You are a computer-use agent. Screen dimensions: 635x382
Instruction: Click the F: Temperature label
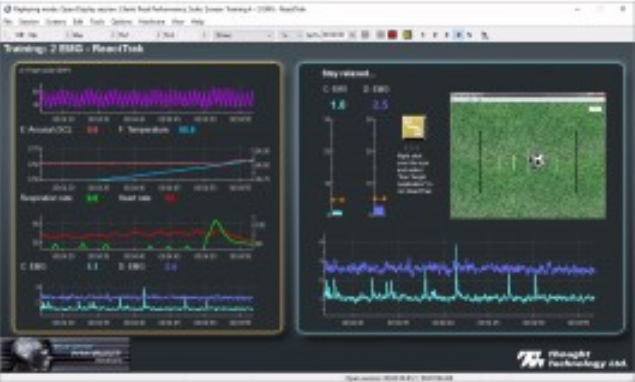144,130
